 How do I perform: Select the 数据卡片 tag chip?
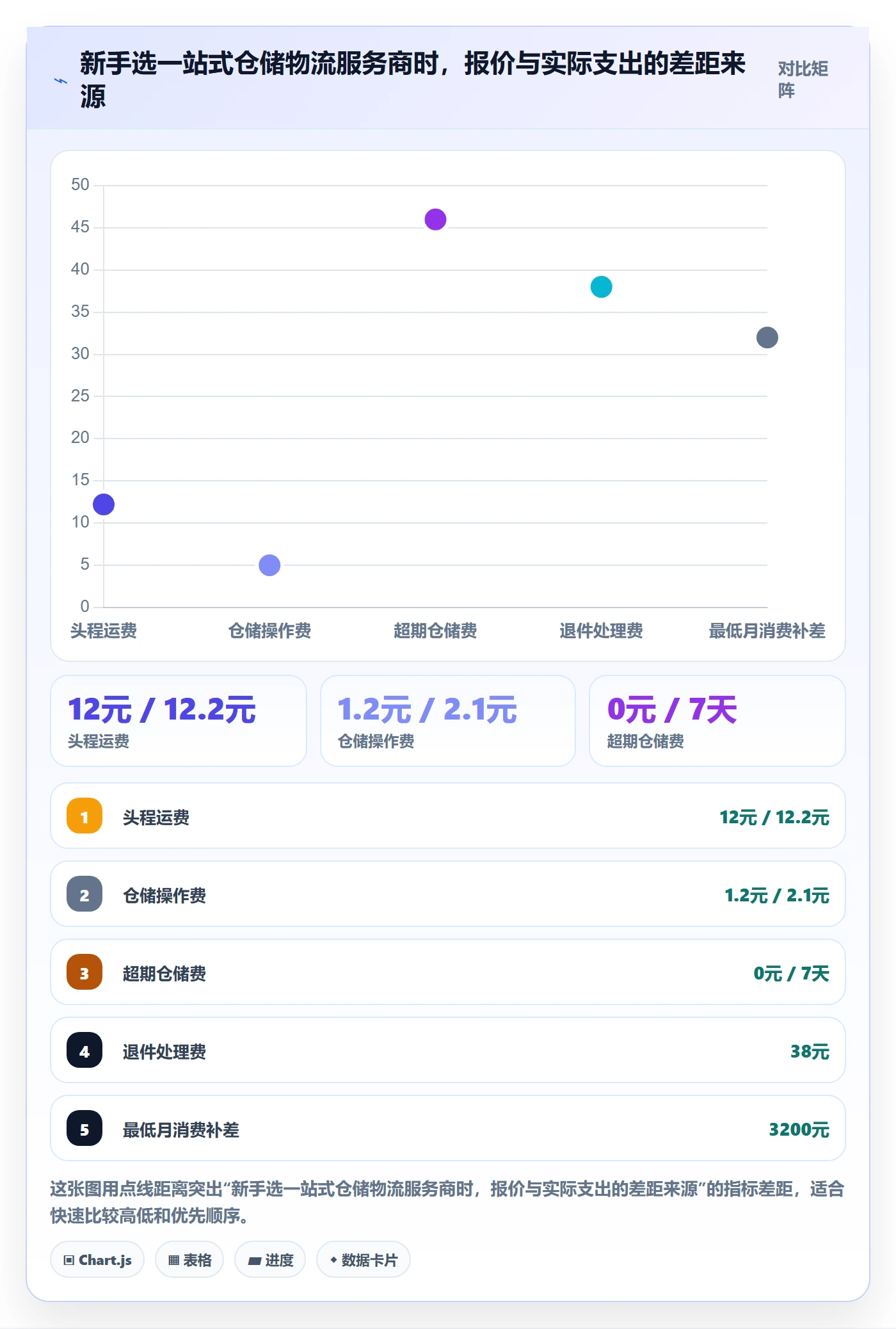pyautogui.click(x=364, y=1260)
